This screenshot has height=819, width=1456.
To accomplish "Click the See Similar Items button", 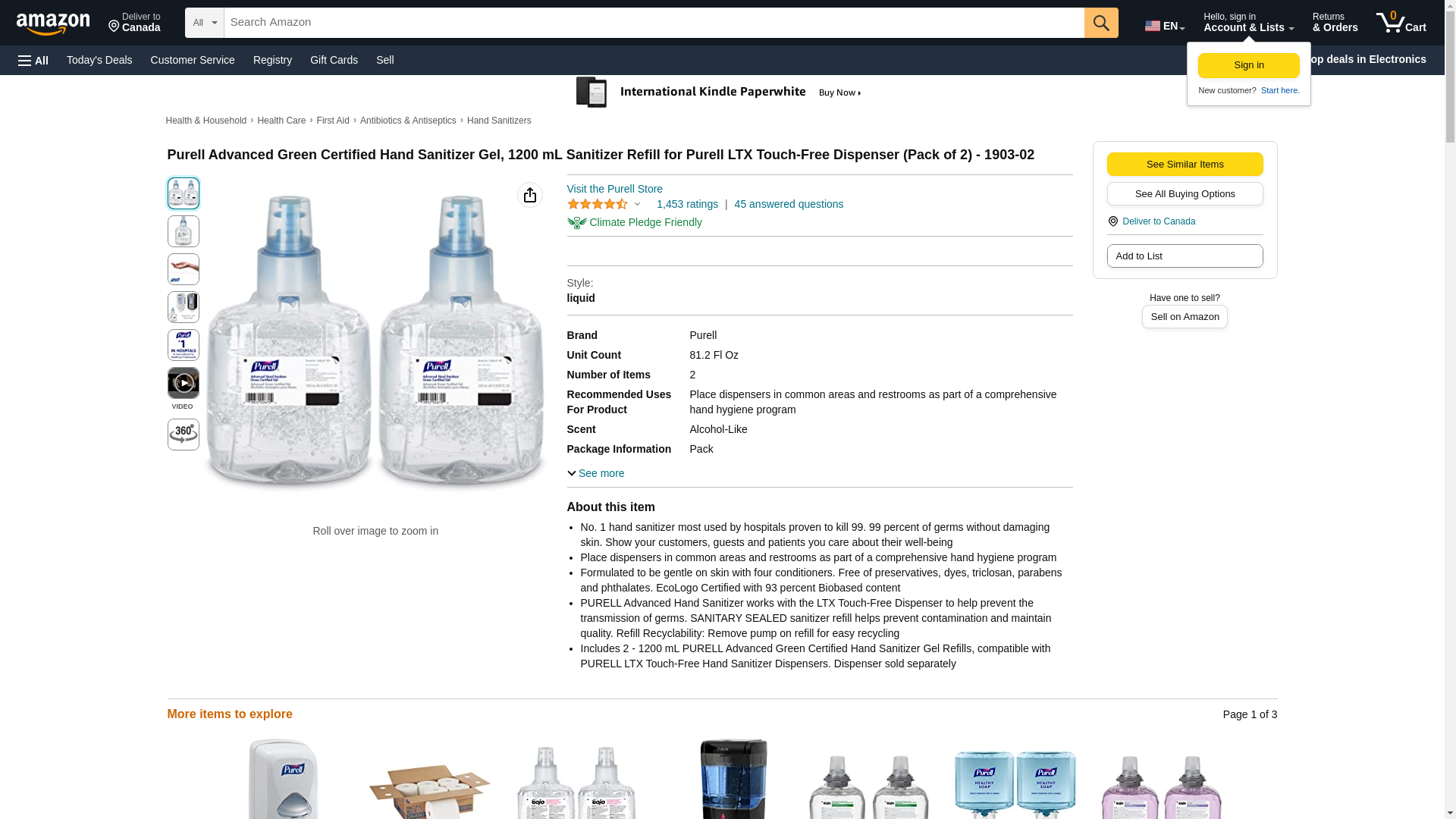I will (1185, 165).
